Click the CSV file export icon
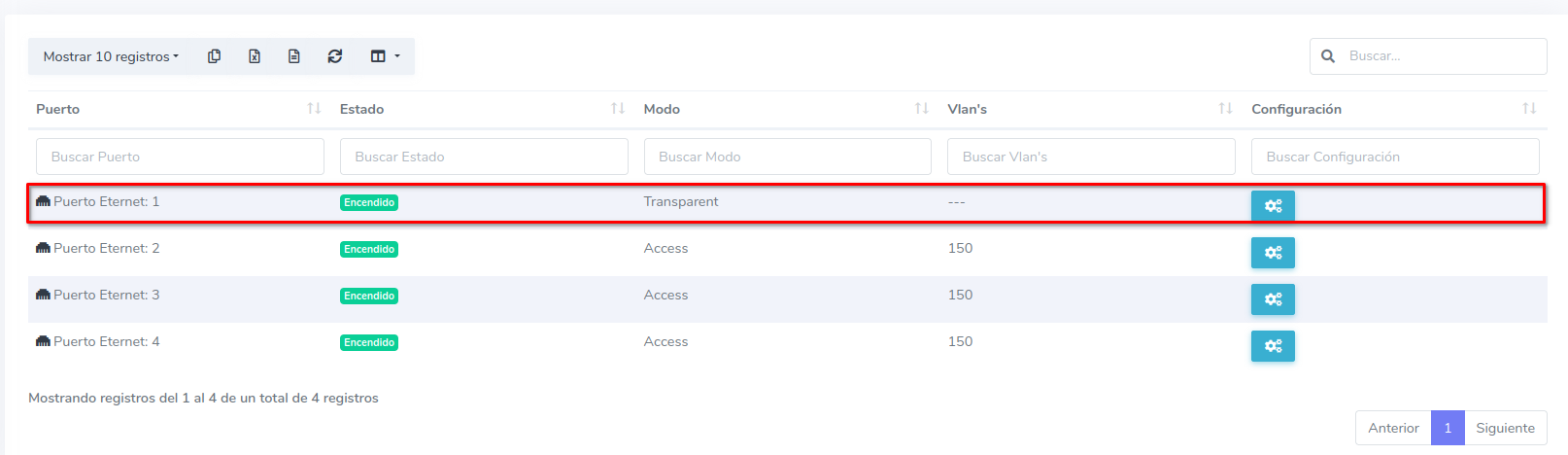This screenshot has width=1568, height=455. point(294,56)
